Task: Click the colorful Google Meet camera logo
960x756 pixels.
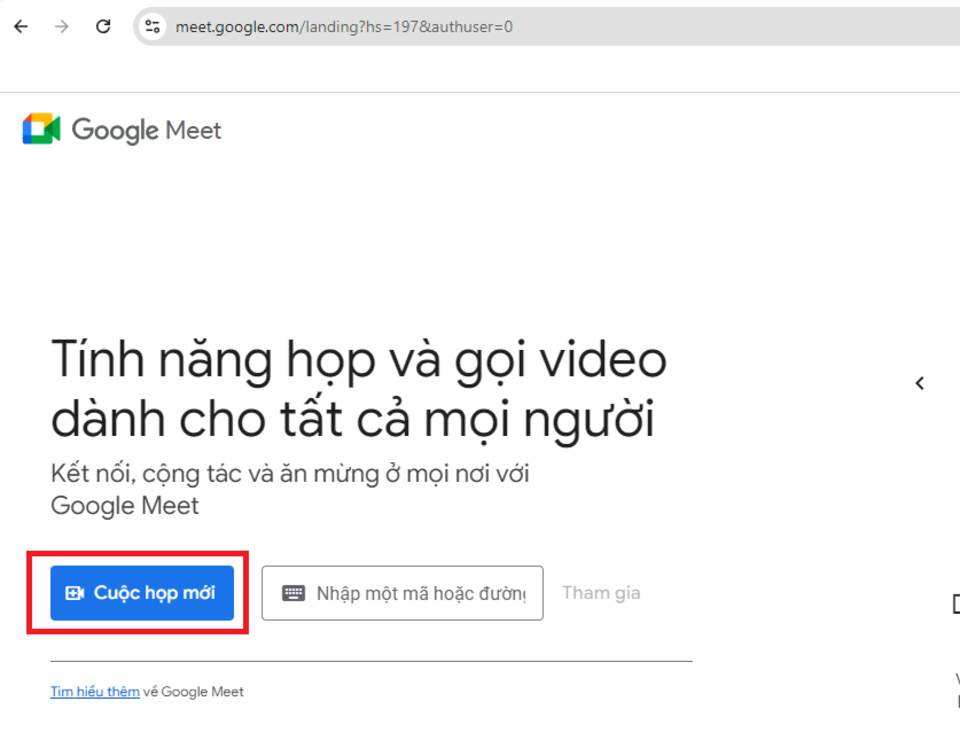Action: [42, 130]
